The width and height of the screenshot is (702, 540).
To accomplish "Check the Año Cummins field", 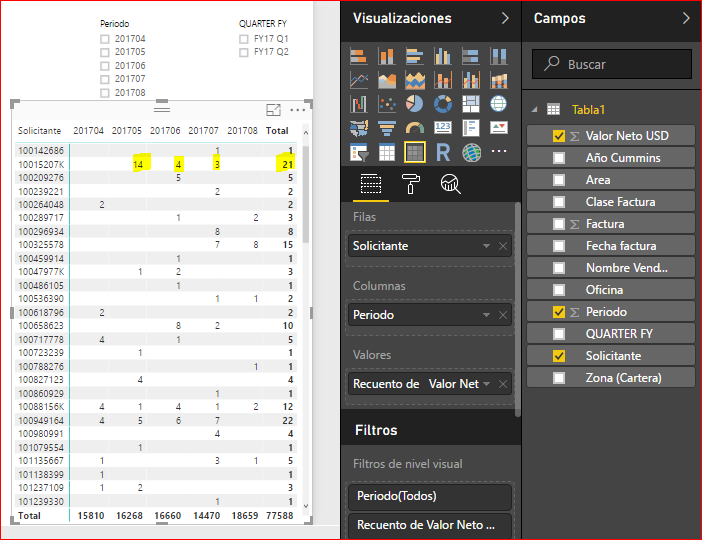I will click(559, 158).
